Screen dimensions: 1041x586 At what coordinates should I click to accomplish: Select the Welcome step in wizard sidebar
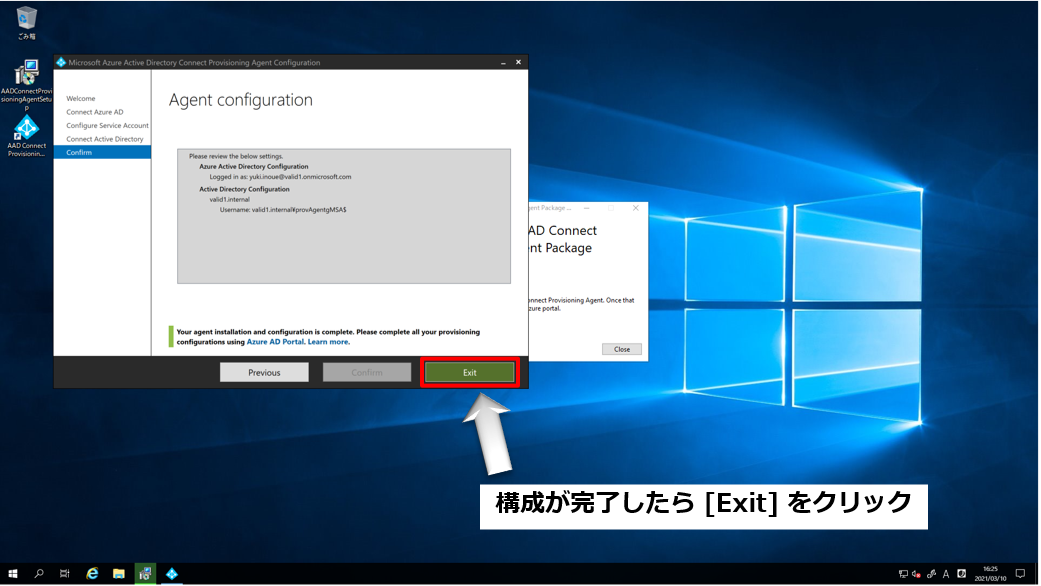80,98
